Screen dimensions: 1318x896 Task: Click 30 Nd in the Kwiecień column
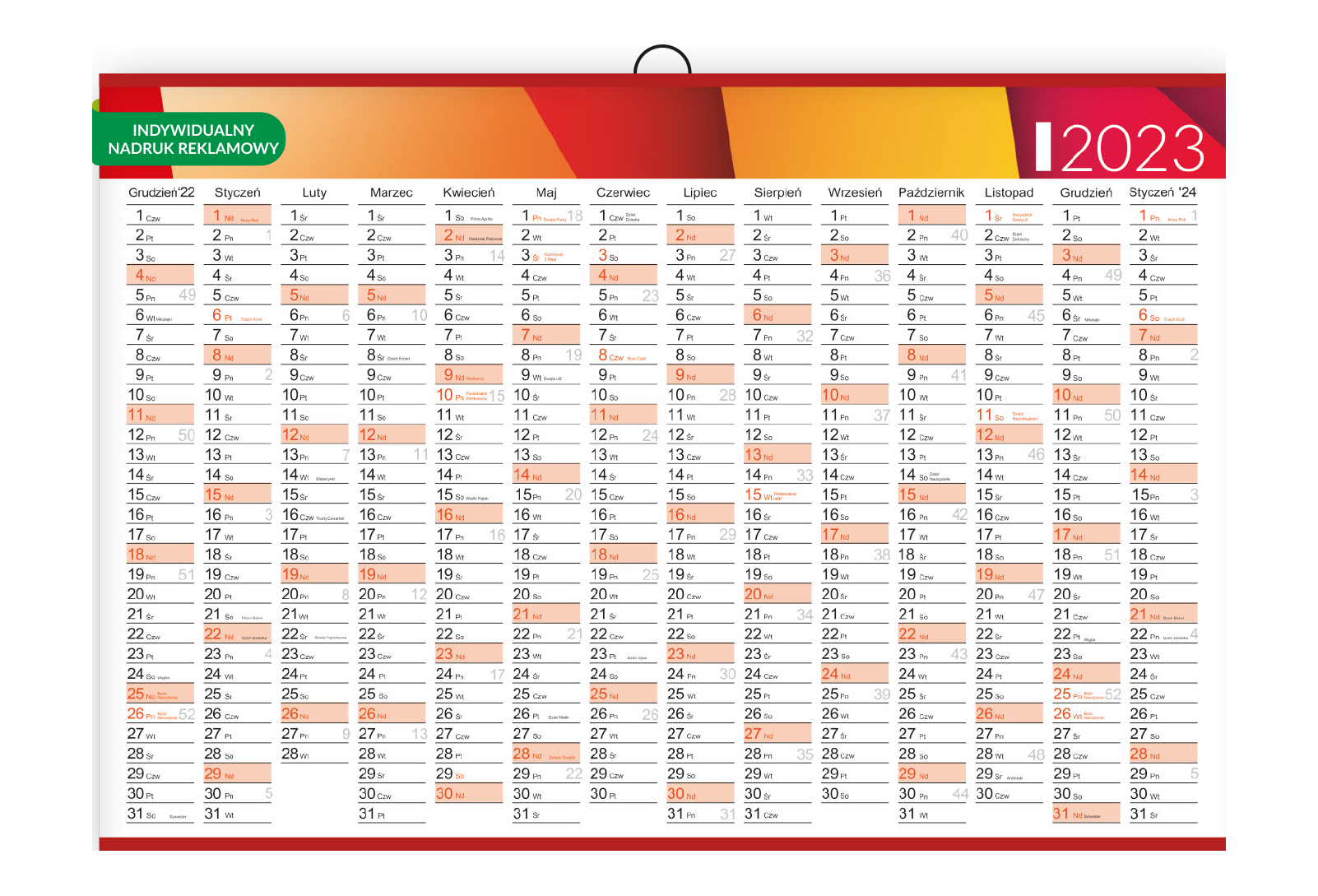tap(469, 794)
